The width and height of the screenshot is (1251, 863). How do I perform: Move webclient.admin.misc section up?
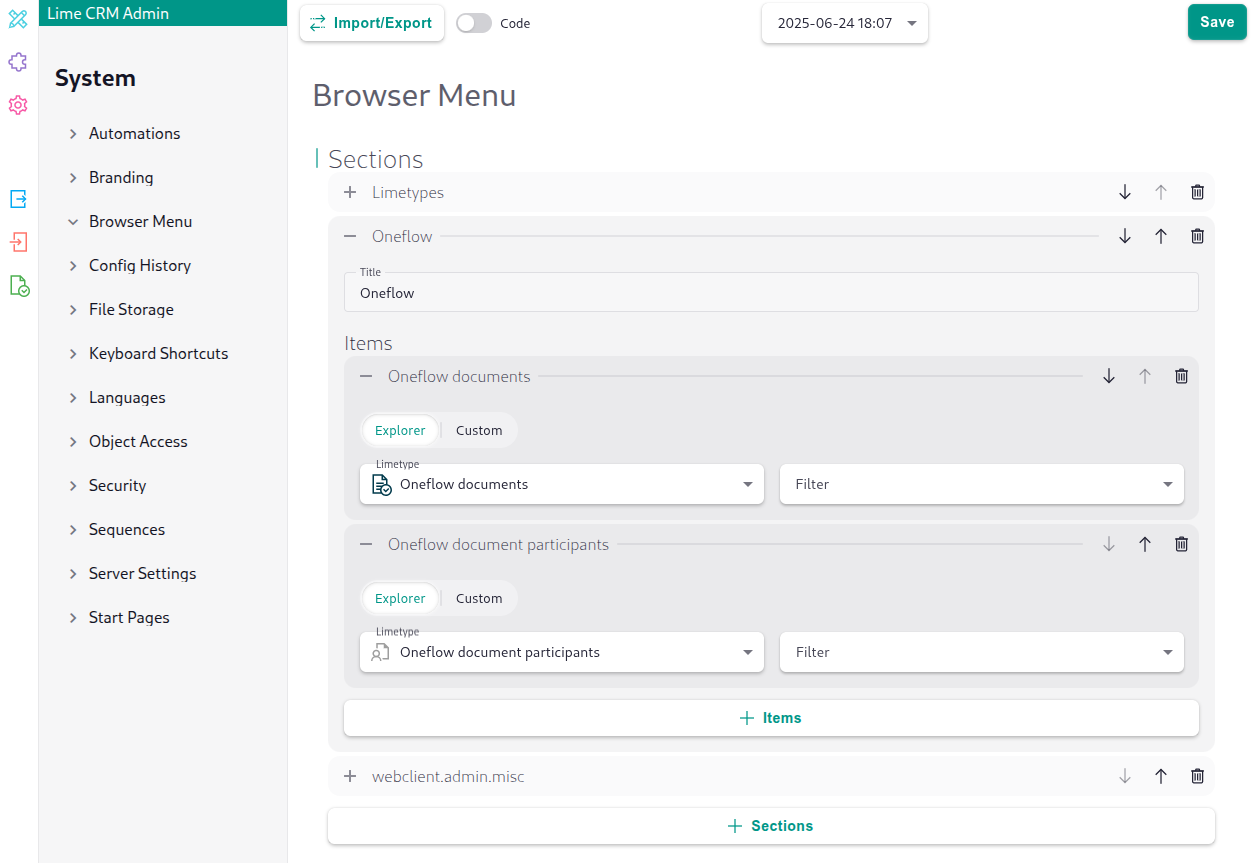coord(1161,776)
